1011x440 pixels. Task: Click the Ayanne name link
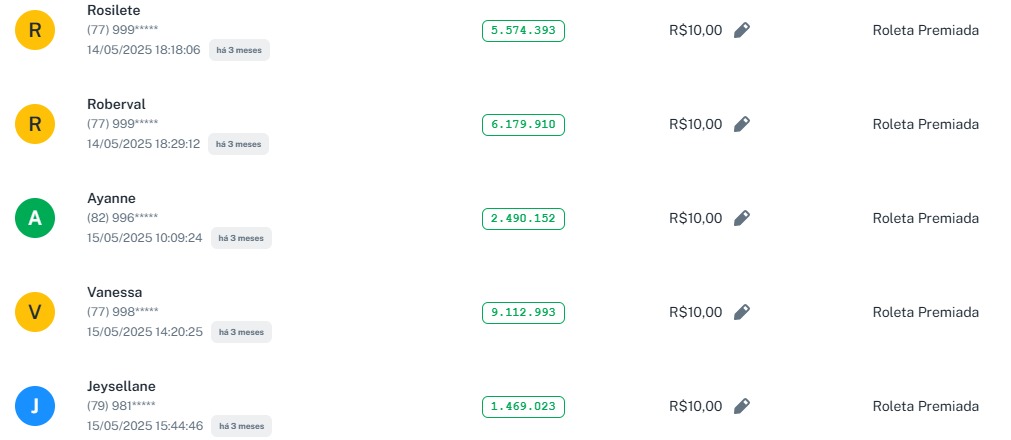(x=111, y=198)
